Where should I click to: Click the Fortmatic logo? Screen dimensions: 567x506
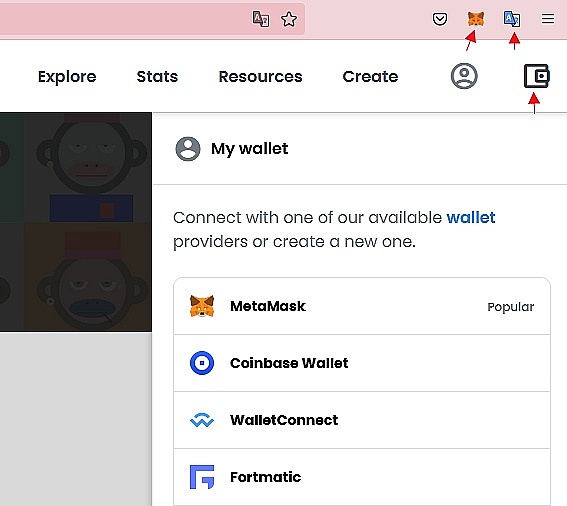click(202, 477)
